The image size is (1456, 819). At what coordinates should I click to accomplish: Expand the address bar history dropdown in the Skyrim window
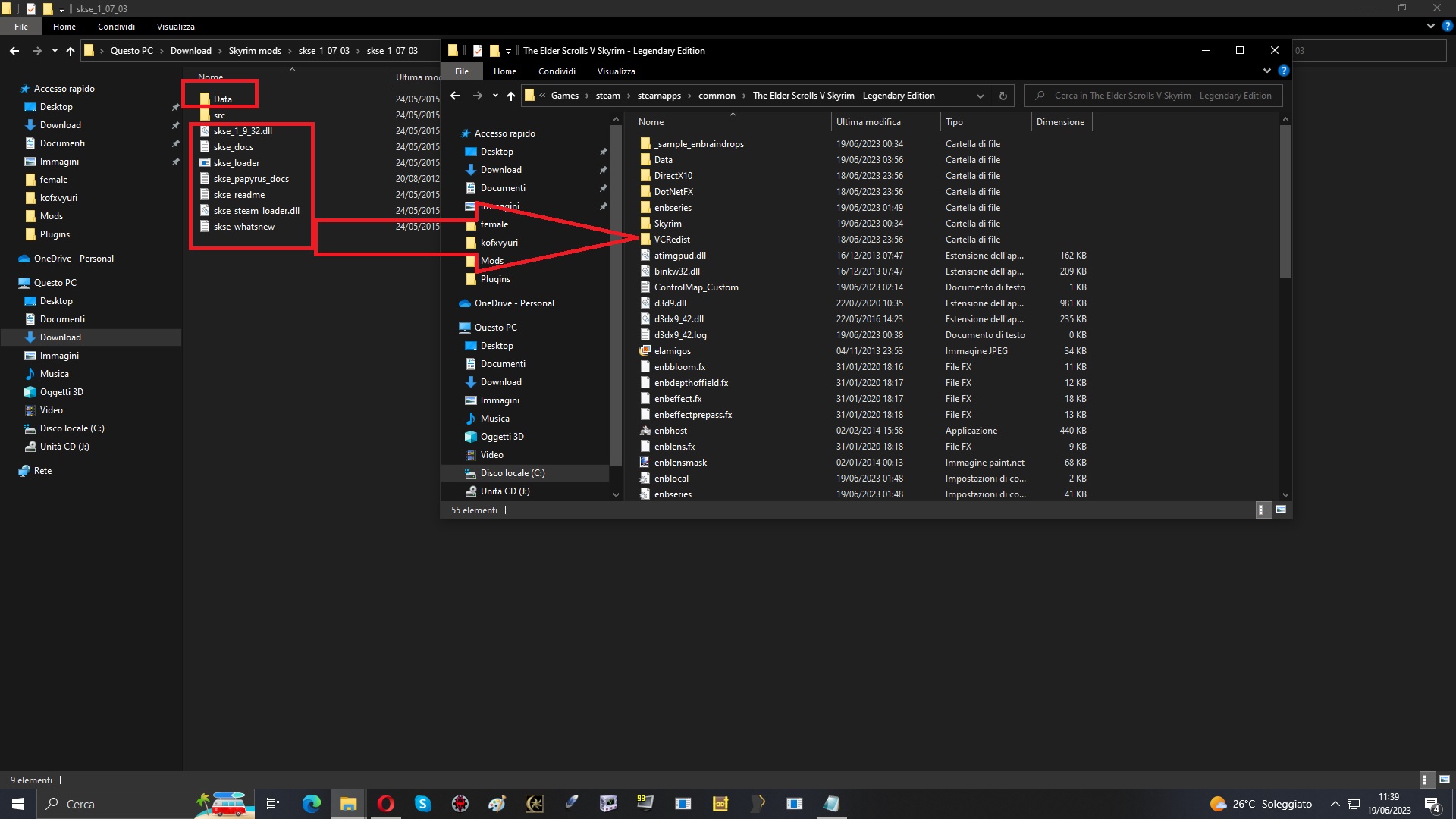coord(980,96)
